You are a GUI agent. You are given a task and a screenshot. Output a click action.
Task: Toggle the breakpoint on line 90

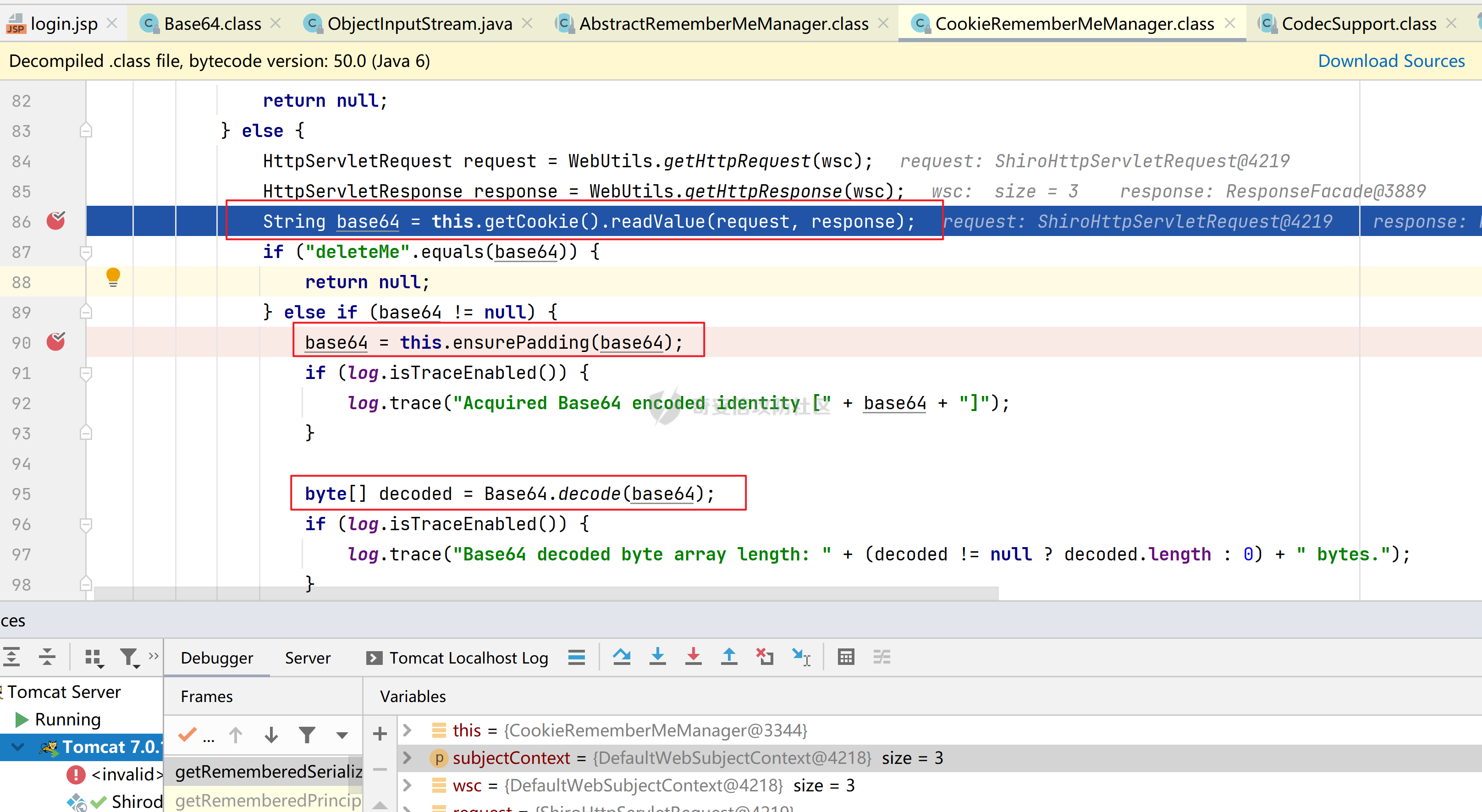55,342
